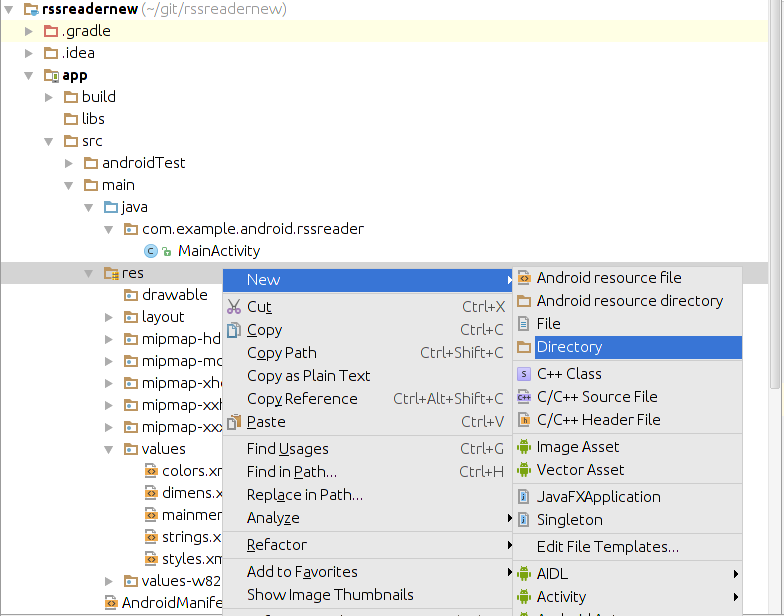Choose Replace in Path... entry
784x616 pixels.
367,495
